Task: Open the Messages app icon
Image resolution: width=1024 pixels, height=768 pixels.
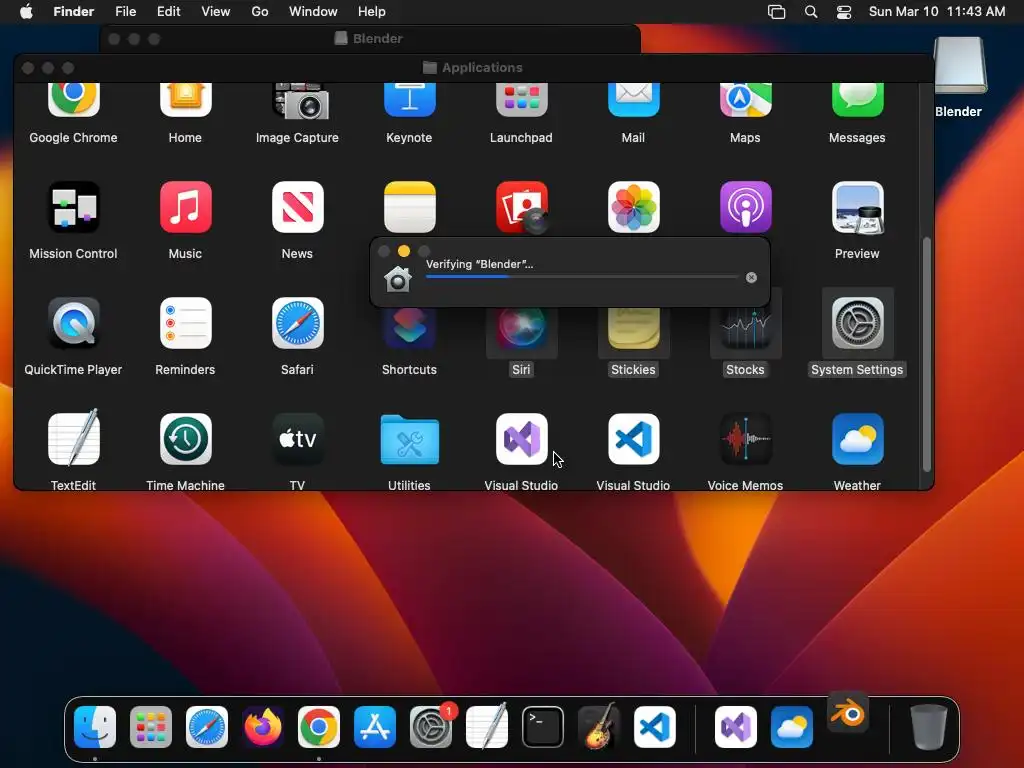Action: pyautogui.click(x=857, y=100)
